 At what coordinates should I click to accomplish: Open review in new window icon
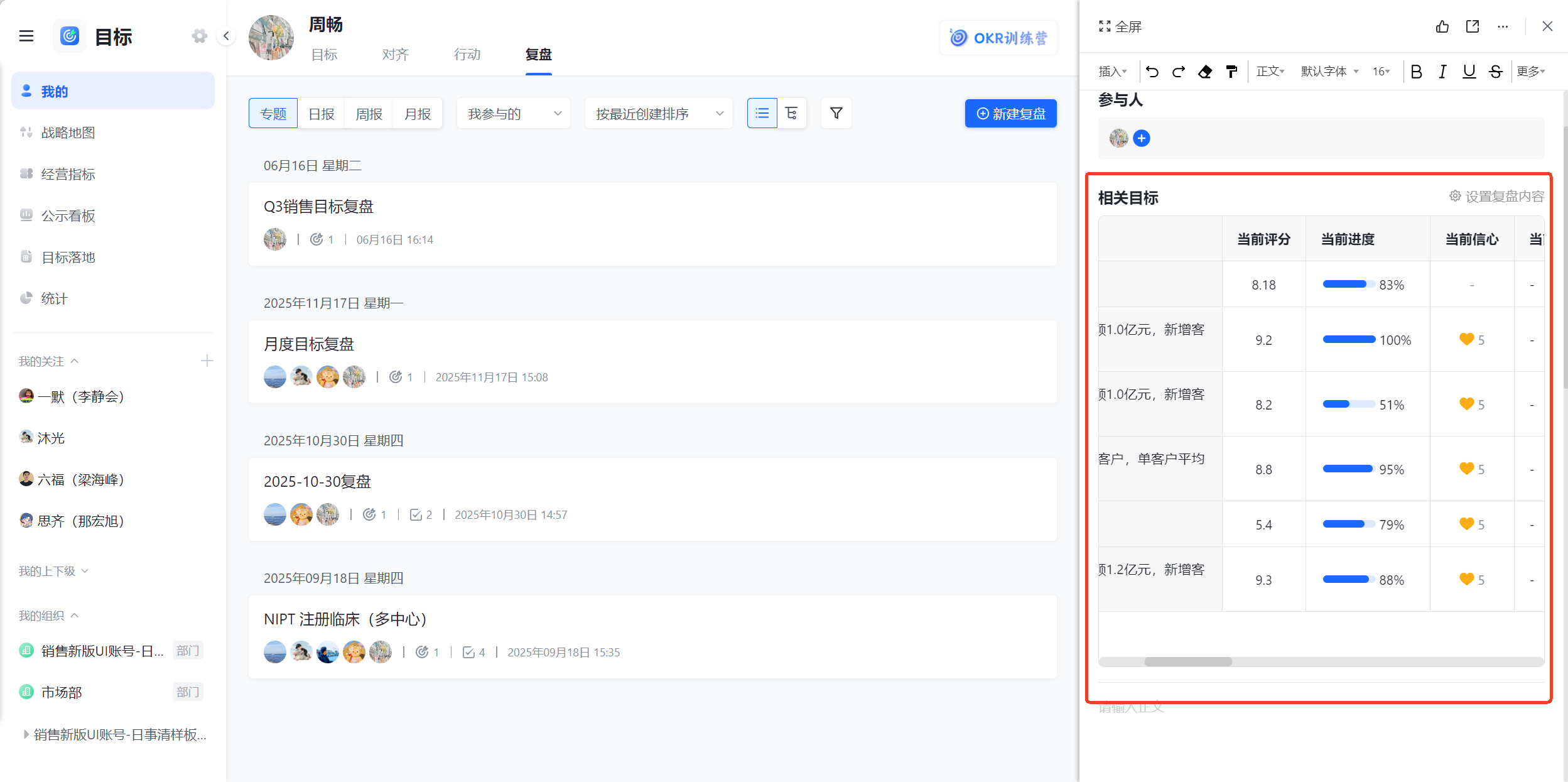click(1473, 26)
